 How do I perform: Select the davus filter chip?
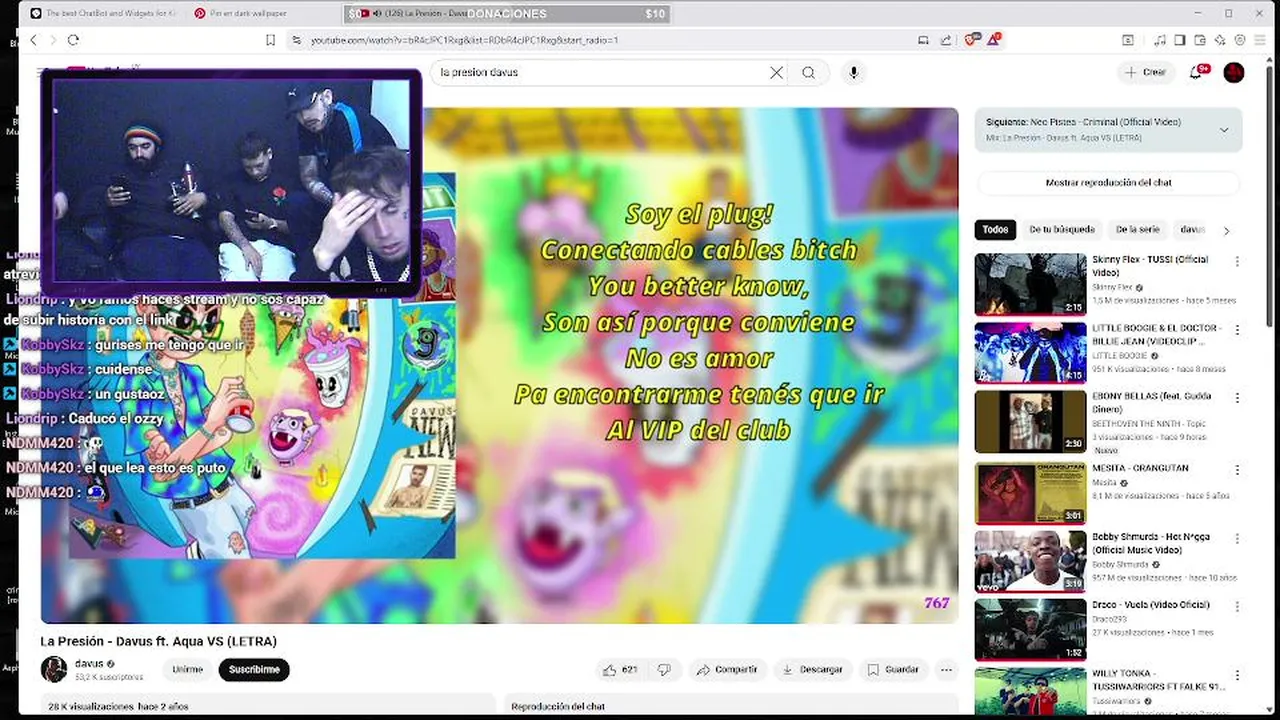tap(1192, 230)
